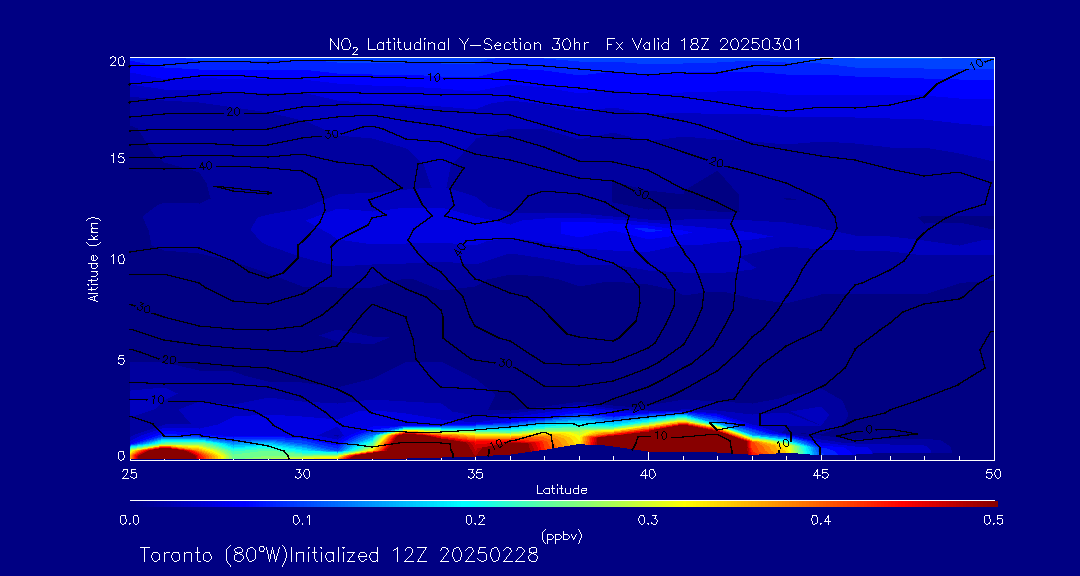Image resolution: width=1080 pixels, height=576 pixels.
Task: Click the "Latitude" horizontal axis label
Action: point(562,490)
